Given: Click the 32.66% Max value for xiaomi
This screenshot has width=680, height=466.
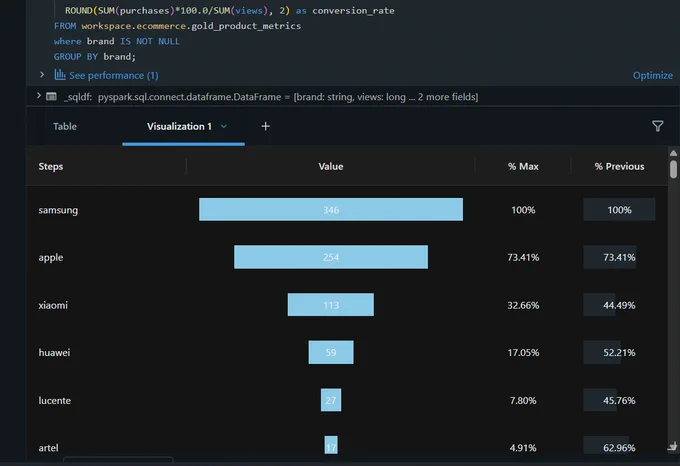Looking at the screenshot, I should click(x=523, y=305).
